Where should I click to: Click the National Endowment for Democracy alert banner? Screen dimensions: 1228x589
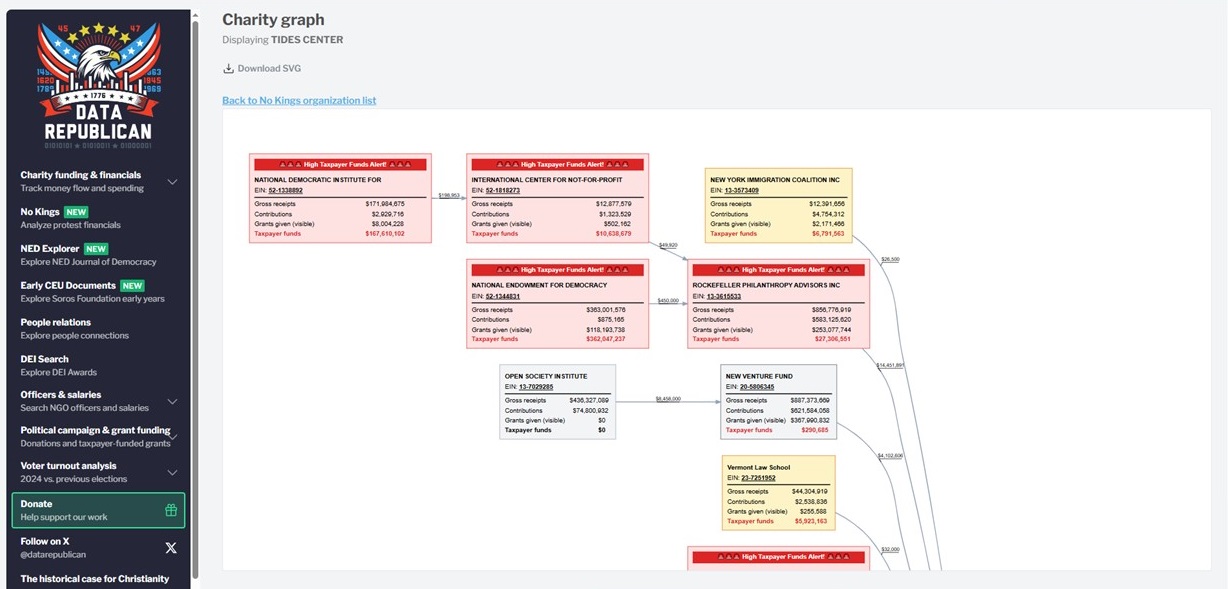click(557, 270)
